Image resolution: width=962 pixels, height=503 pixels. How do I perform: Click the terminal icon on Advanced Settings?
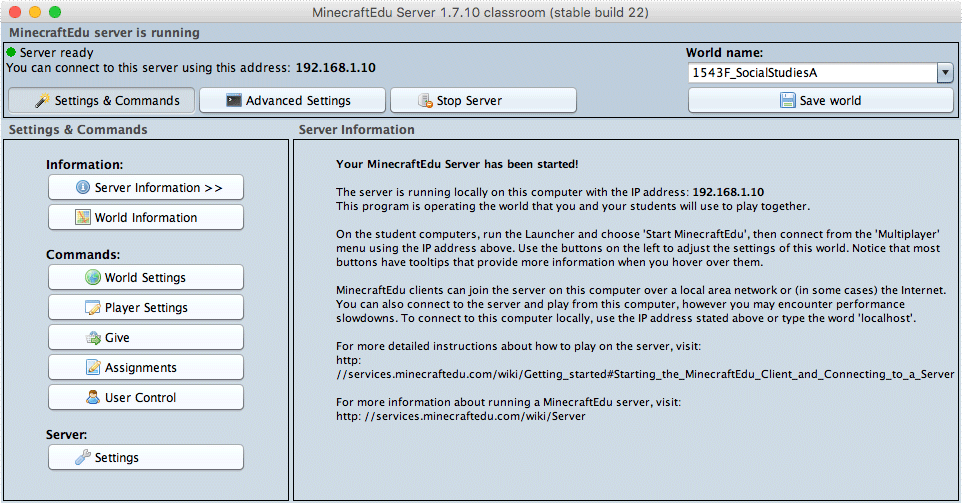tap(234, 101)
